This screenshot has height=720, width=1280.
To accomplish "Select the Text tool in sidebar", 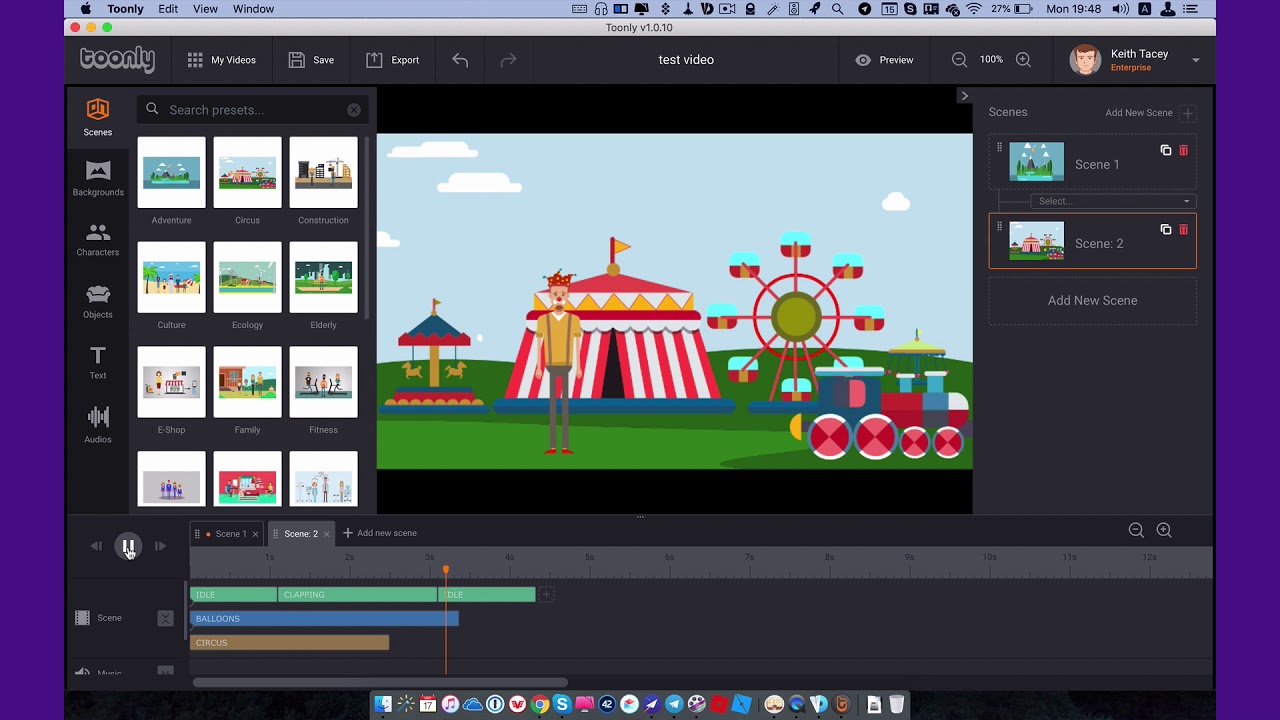I will tap(98, 363).
